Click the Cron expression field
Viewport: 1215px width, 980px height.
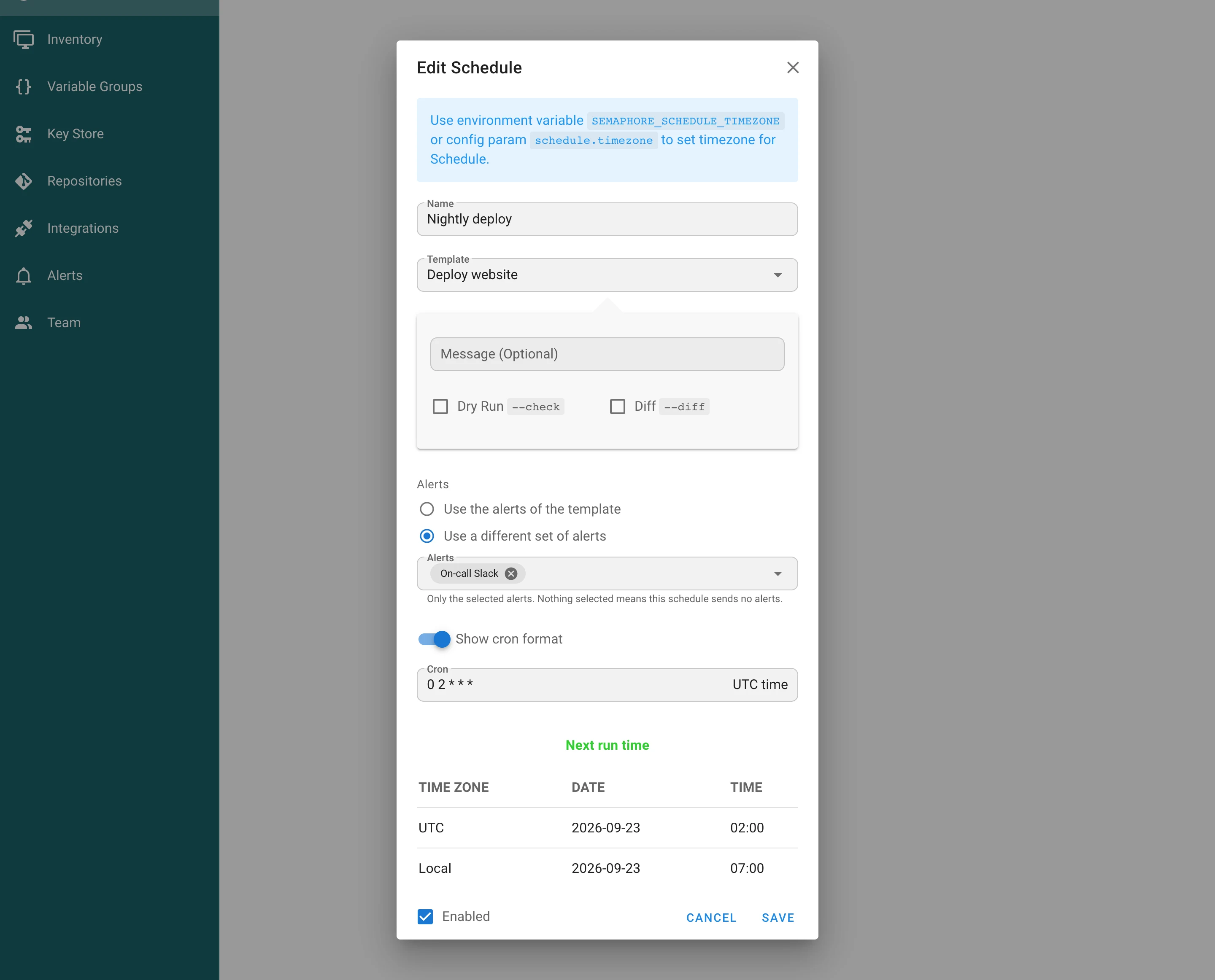pyautogui.click(x=607, y=685)
